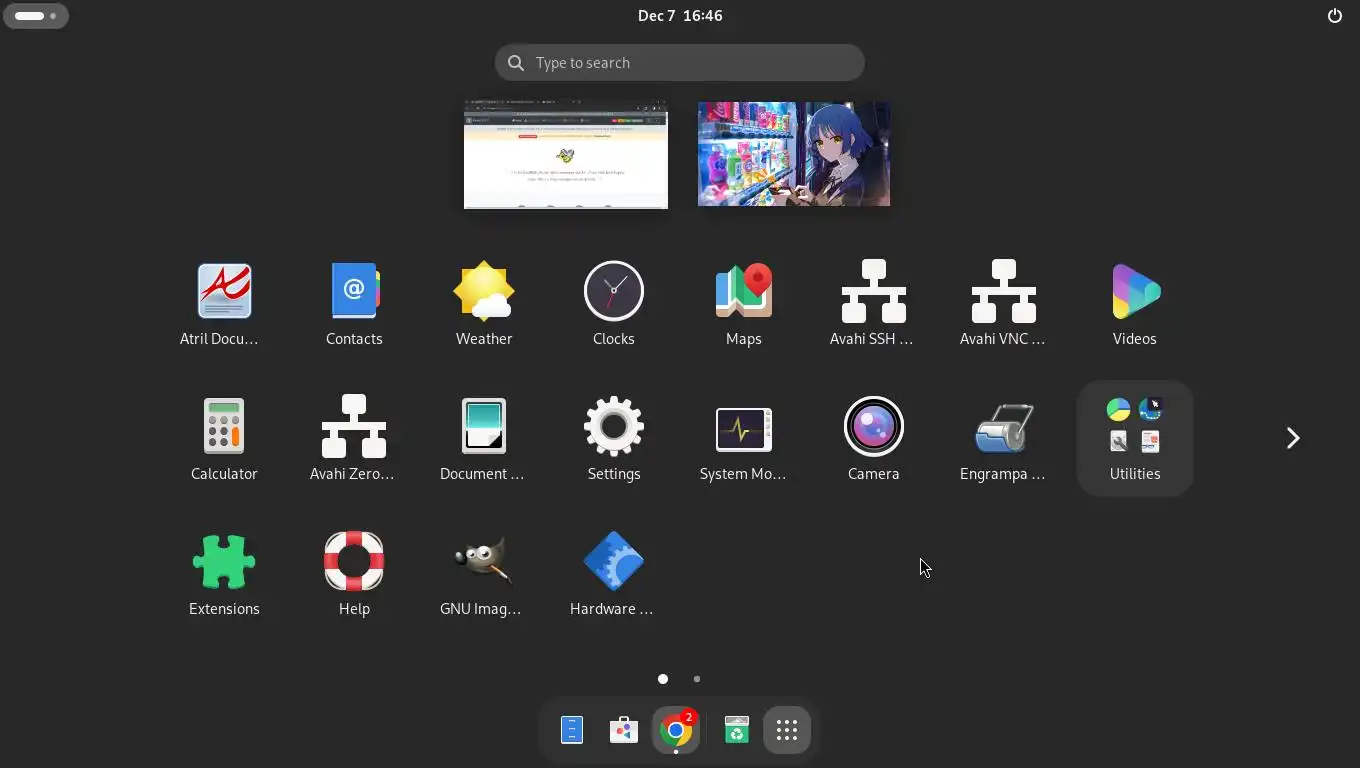Click the Activities workspace indicator
Image resolution: width=1360 pixels, height=768 pixels.
(x=36, y=16)
